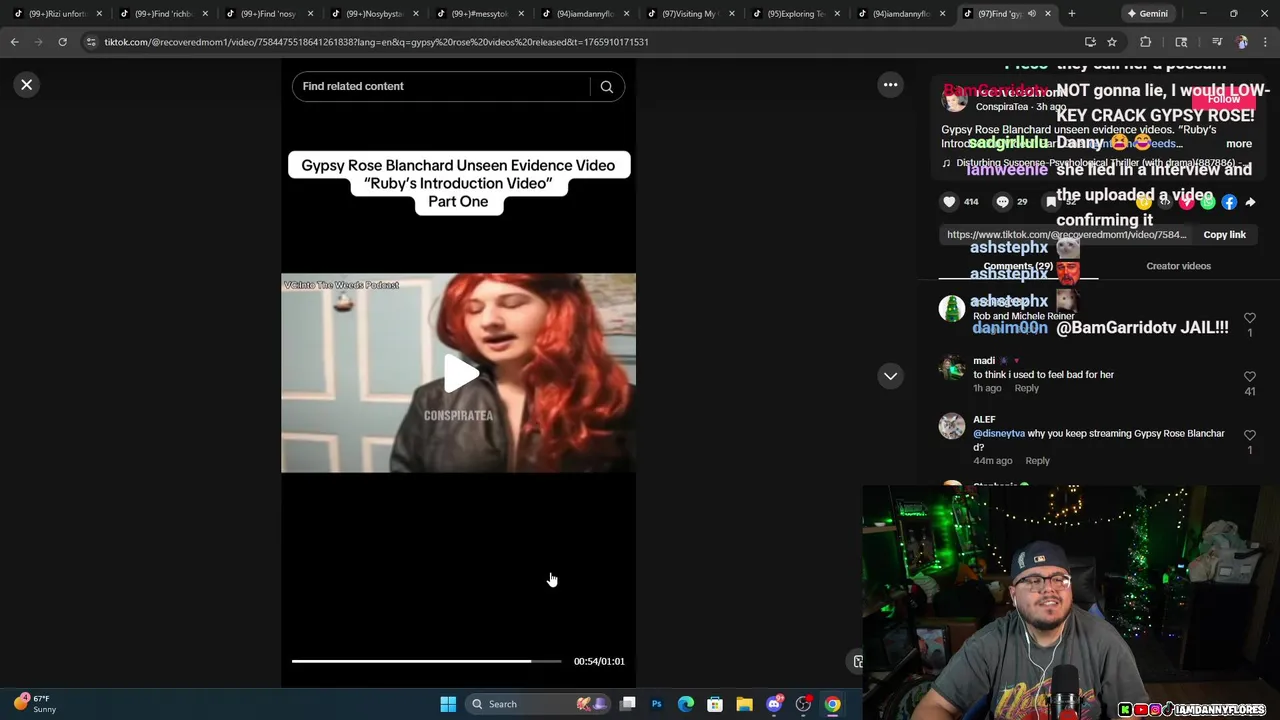Screen dimensions: 1280x720
Task: Expand description with more link
Action: [x=1238, y=144]
